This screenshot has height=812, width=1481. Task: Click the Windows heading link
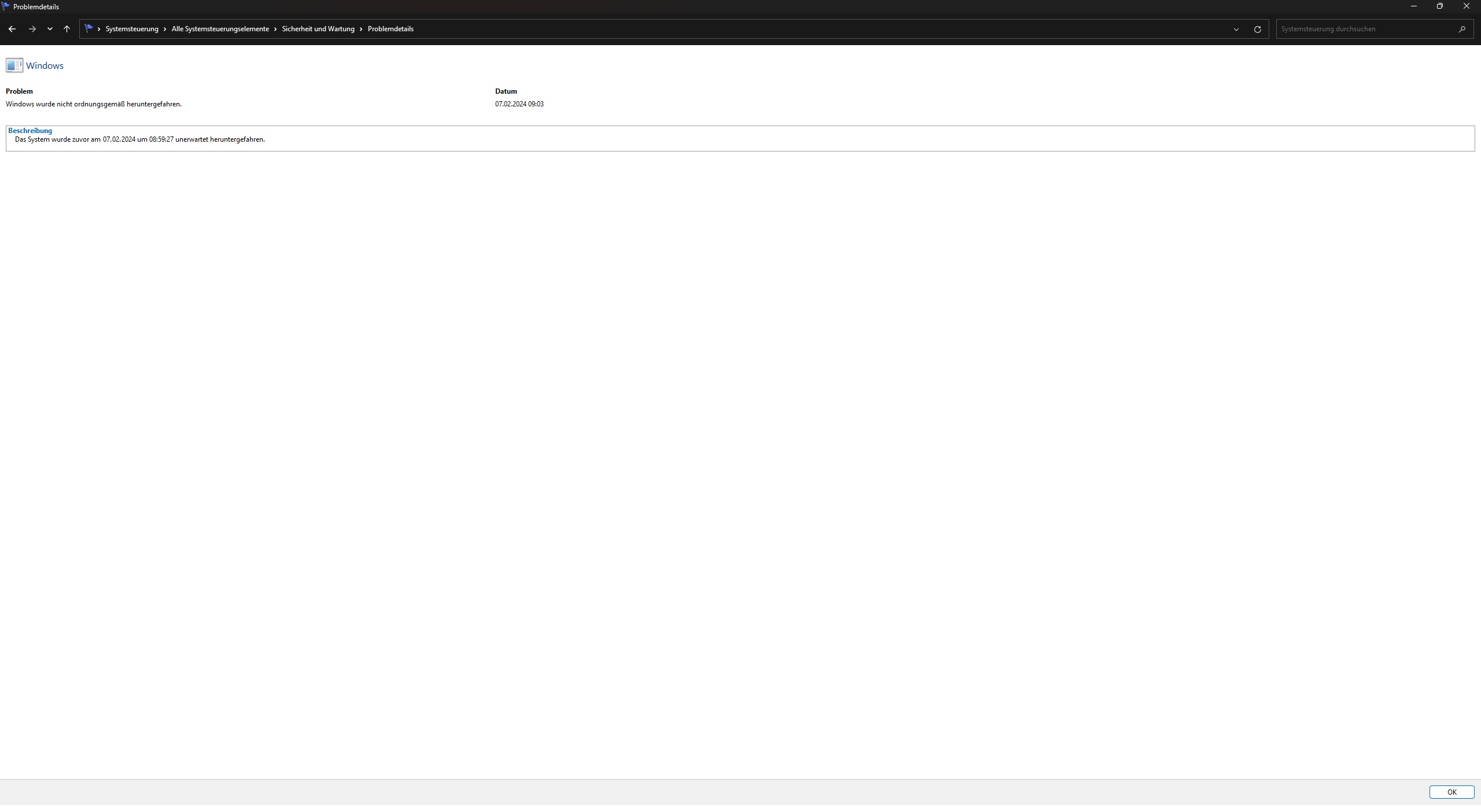[45, 66]
